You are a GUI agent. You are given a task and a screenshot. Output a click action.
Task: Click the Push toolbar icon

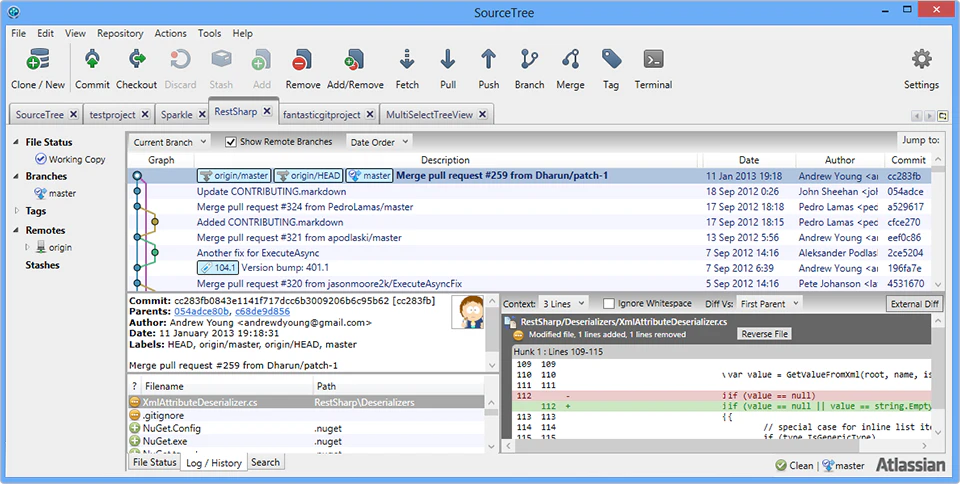[x=488, y=61]
